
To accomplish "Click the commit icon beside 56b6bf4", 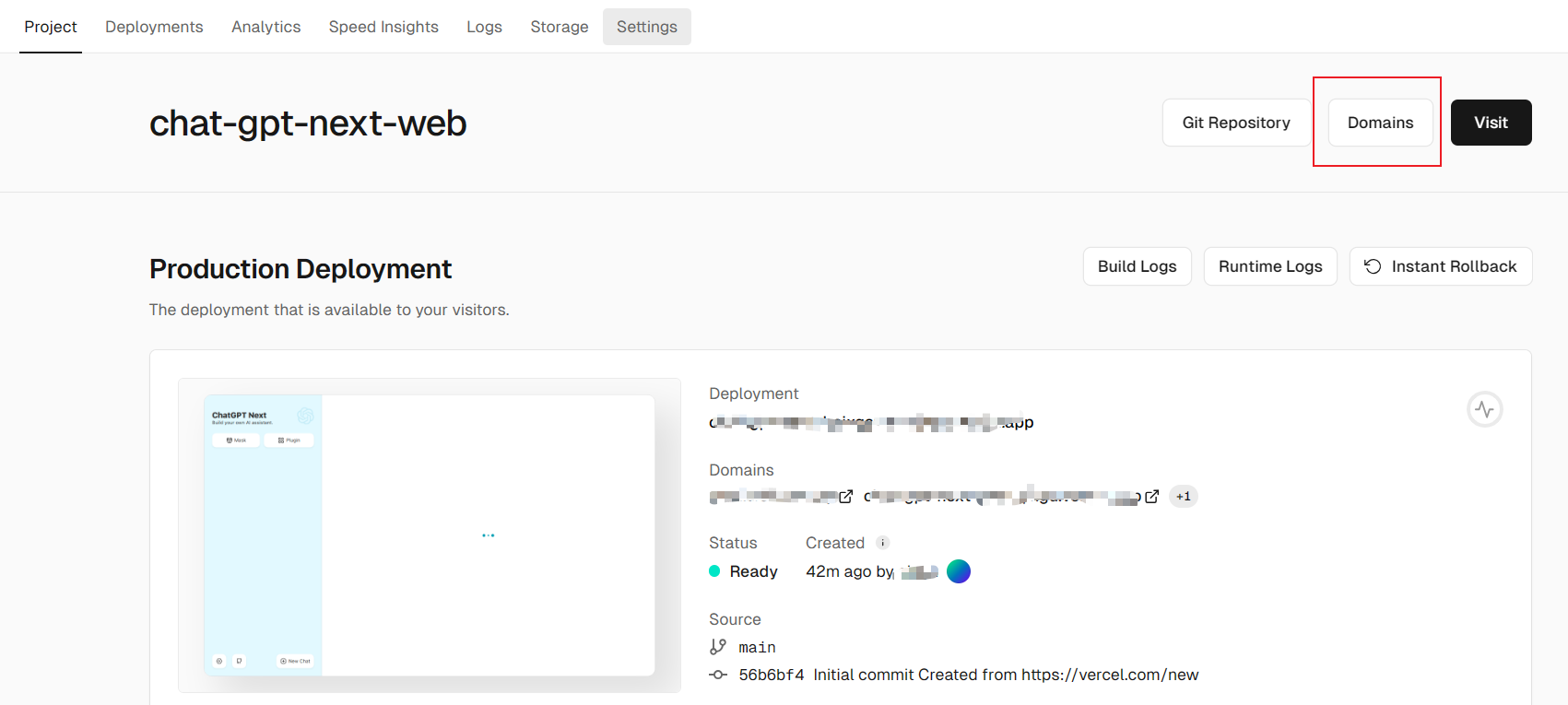I will point(718,675).
